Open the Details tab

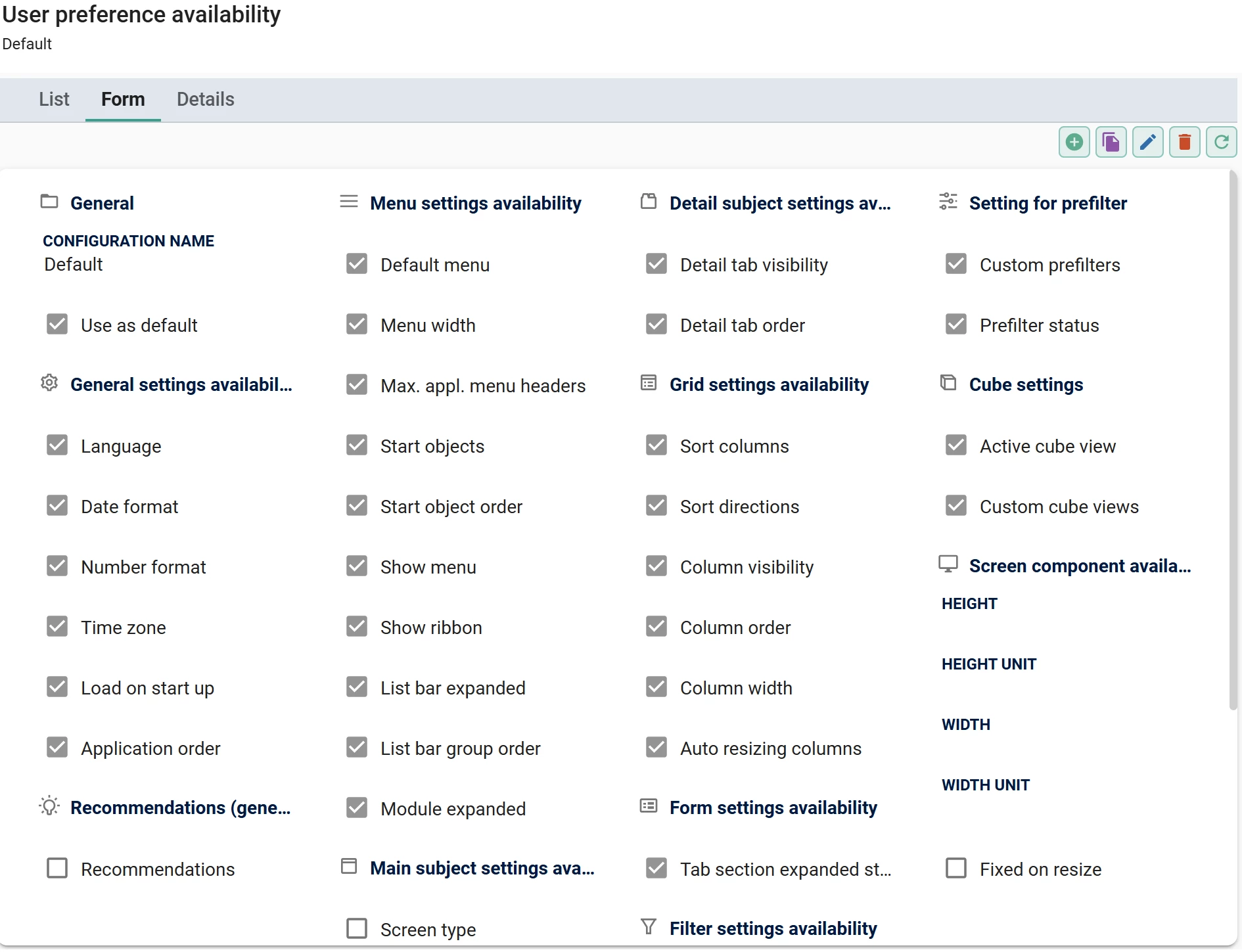click(205, 100)
